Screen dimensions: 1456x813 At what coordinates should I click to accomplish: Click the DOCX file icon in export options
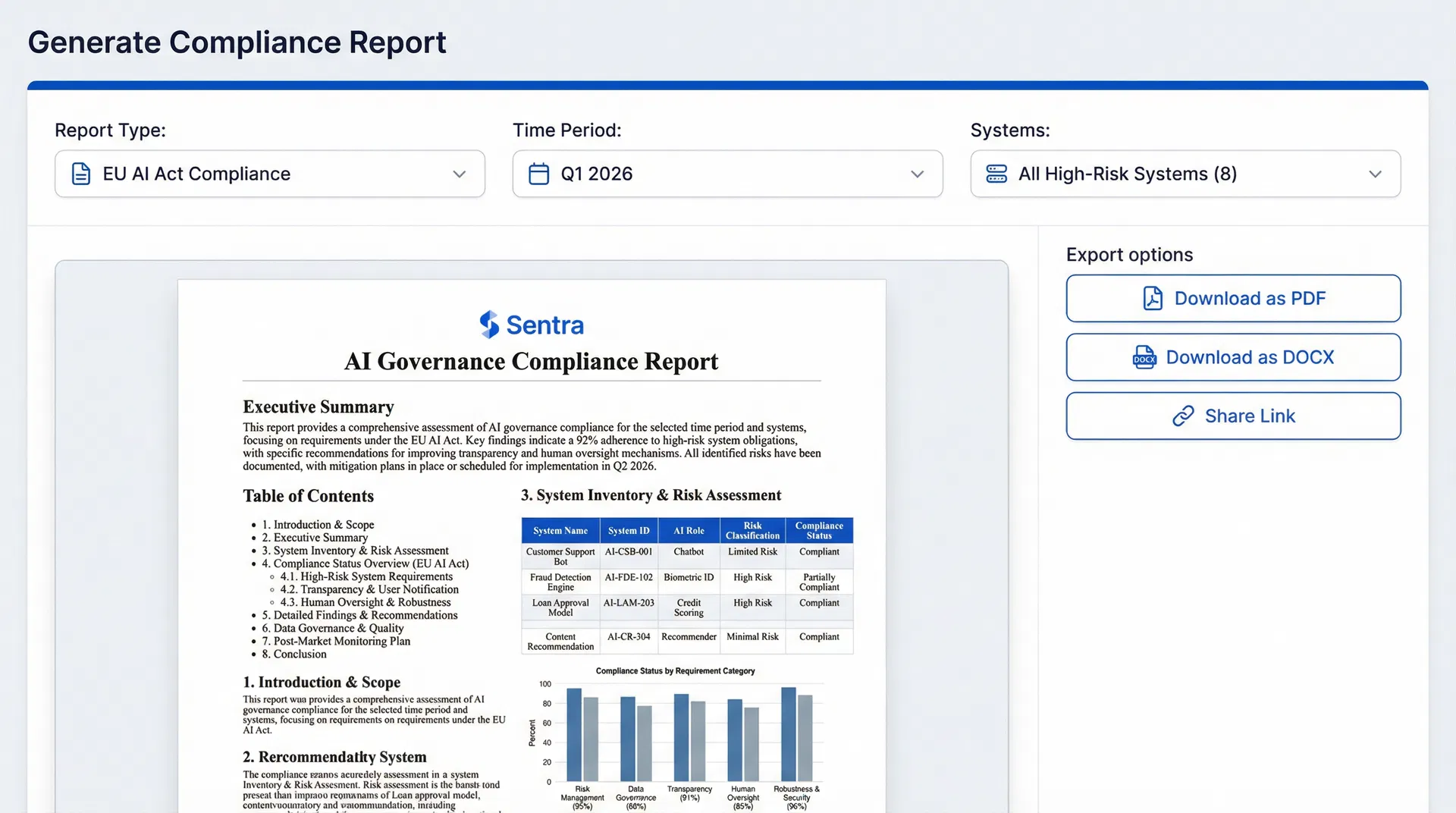pos(1144,357)
